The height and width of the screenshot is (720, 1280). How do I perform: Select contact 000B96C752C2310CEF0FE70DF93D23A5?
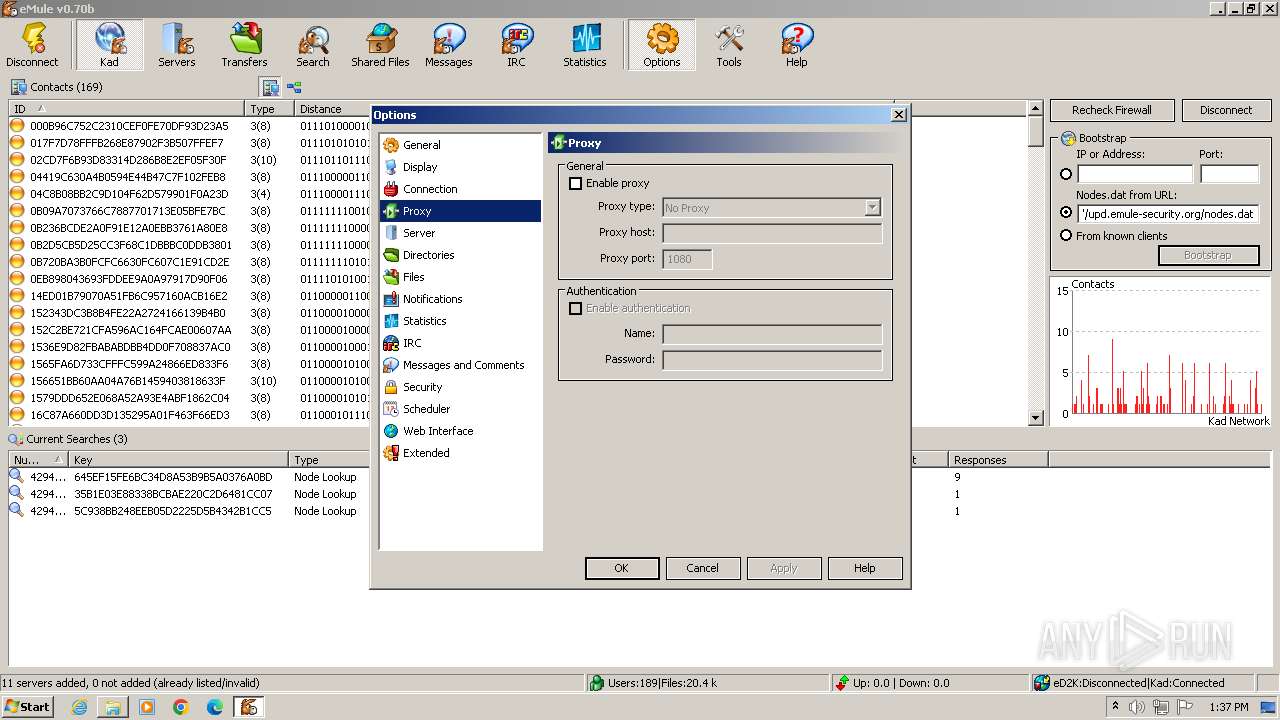[x=129, y=126]
